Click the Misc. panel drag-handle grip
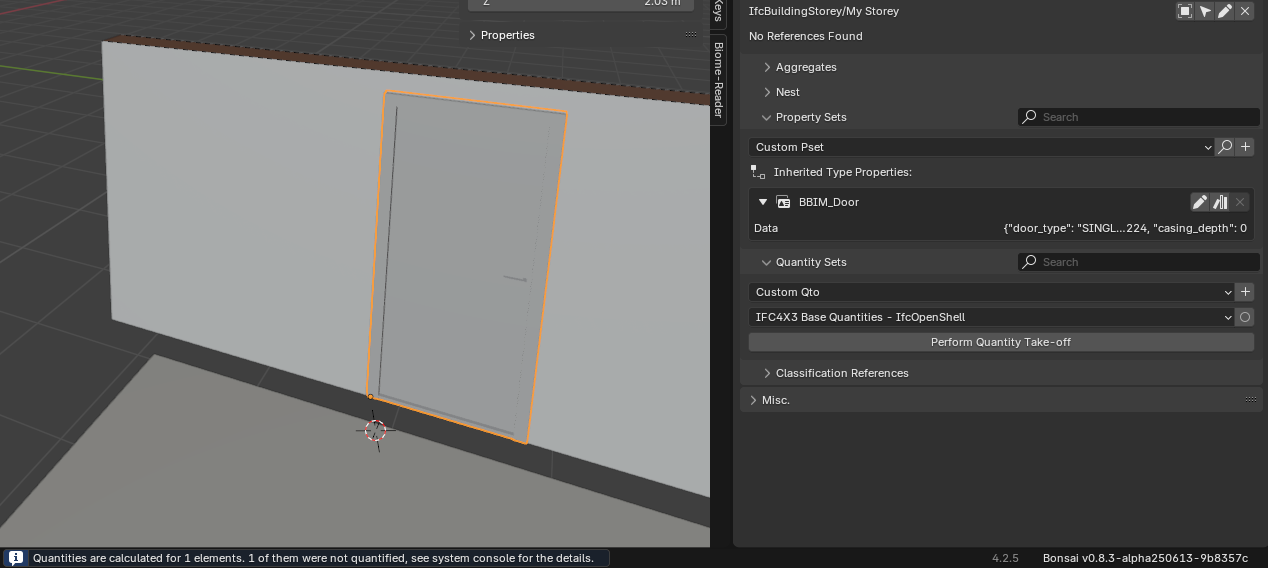Viewport: 1268px width, 568px height. (x=1250, y=400)
